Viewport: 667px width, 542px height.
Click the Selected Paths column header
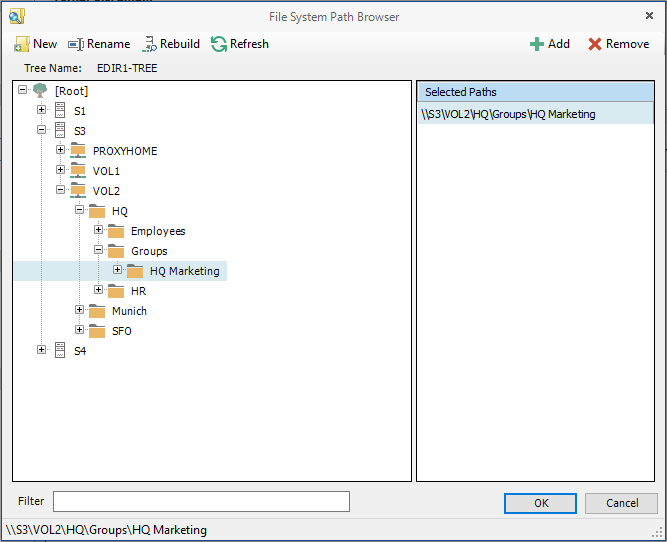(535, 92)
